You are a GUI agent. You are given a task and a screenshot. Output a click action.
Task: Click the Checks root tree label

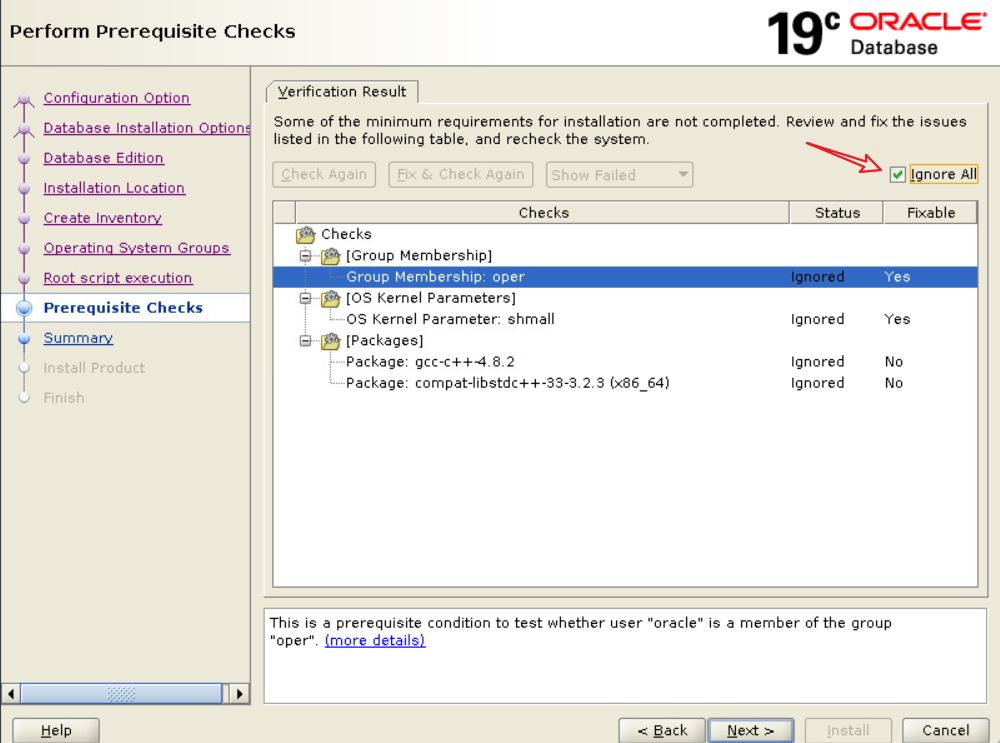(346, 235)
